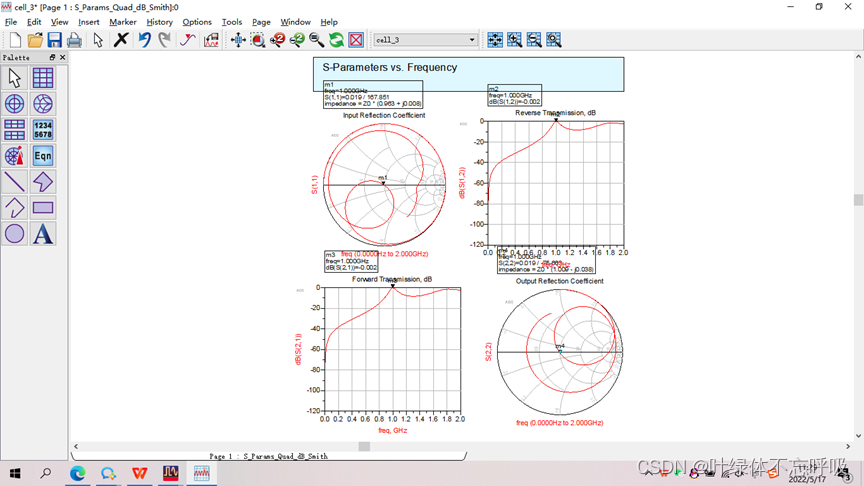Open the Help menu
Viewport: 864px width, 486px height.
click(x=329, y=22)
